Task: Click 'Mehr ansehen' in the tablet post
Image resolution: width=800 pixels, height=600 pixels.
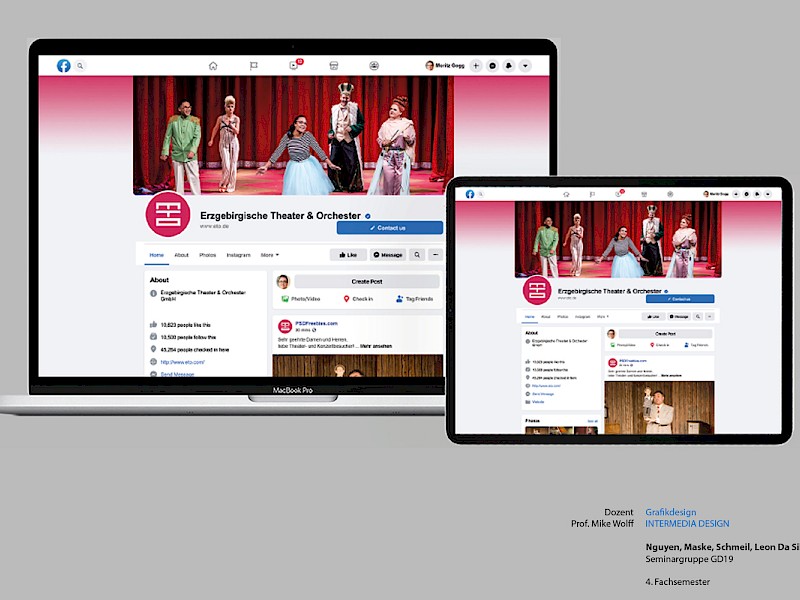Action: pos(671,376)
